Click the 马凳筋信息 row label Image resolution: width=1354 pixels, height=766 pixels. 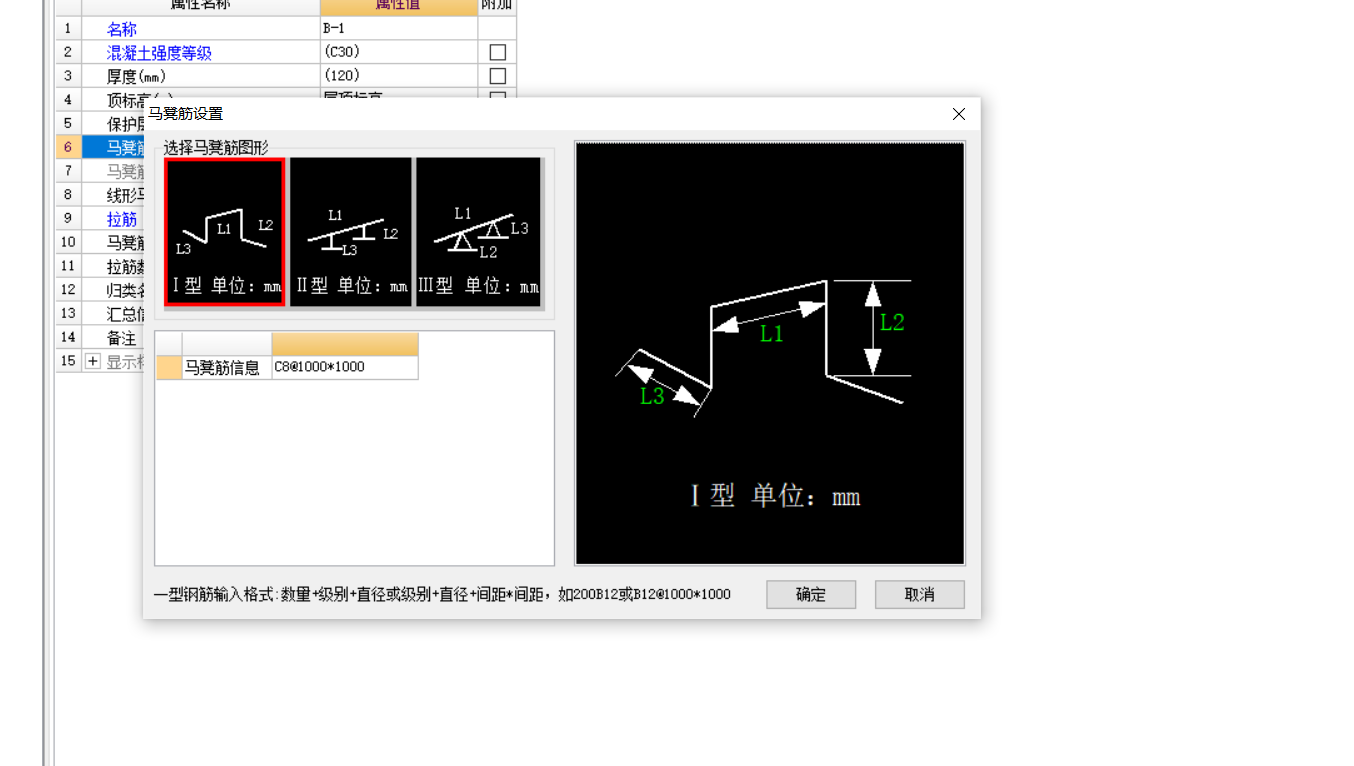point(222,367)
